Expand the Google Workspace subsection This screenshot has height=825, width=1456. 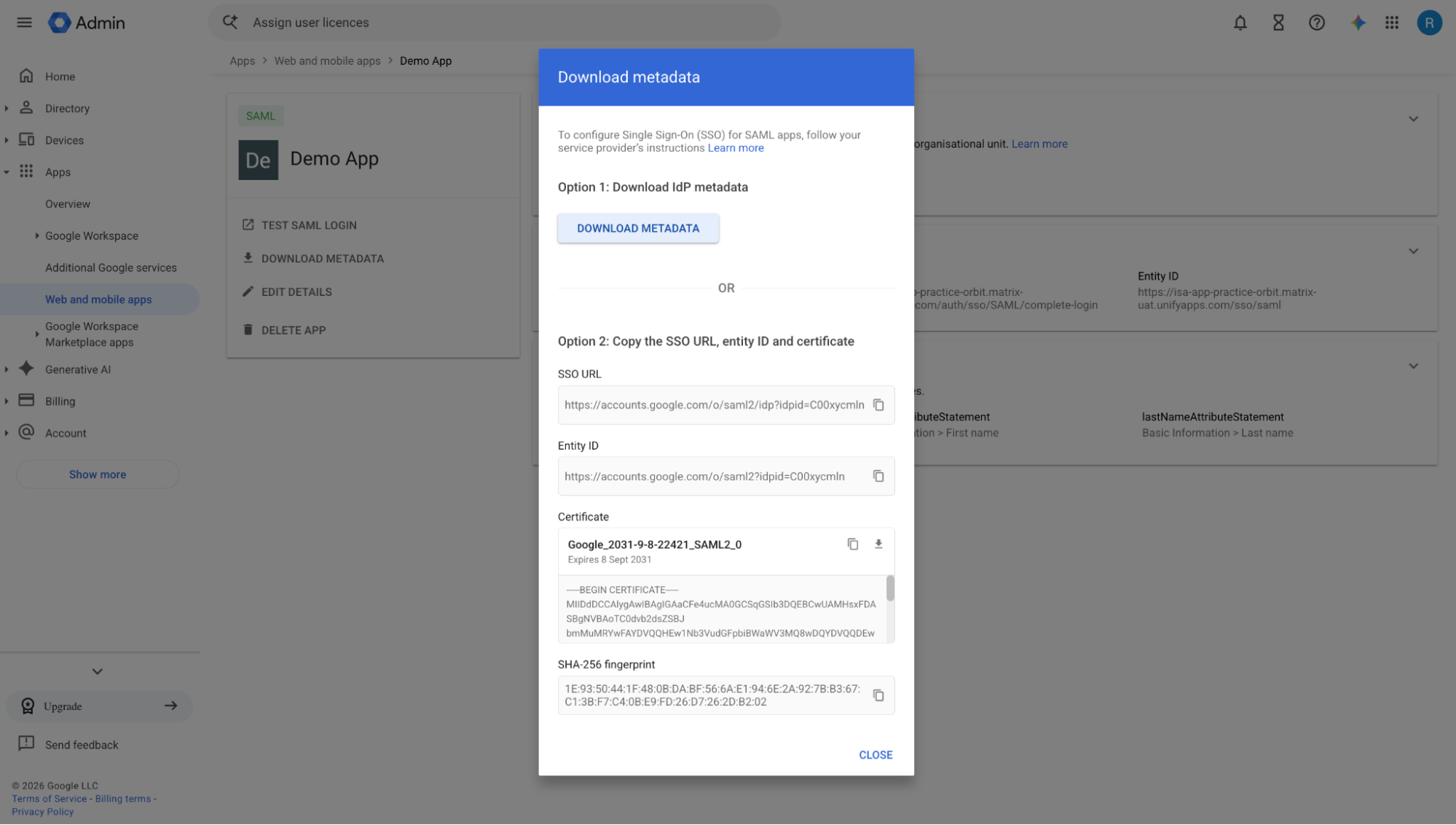click(x=37, y=236)
